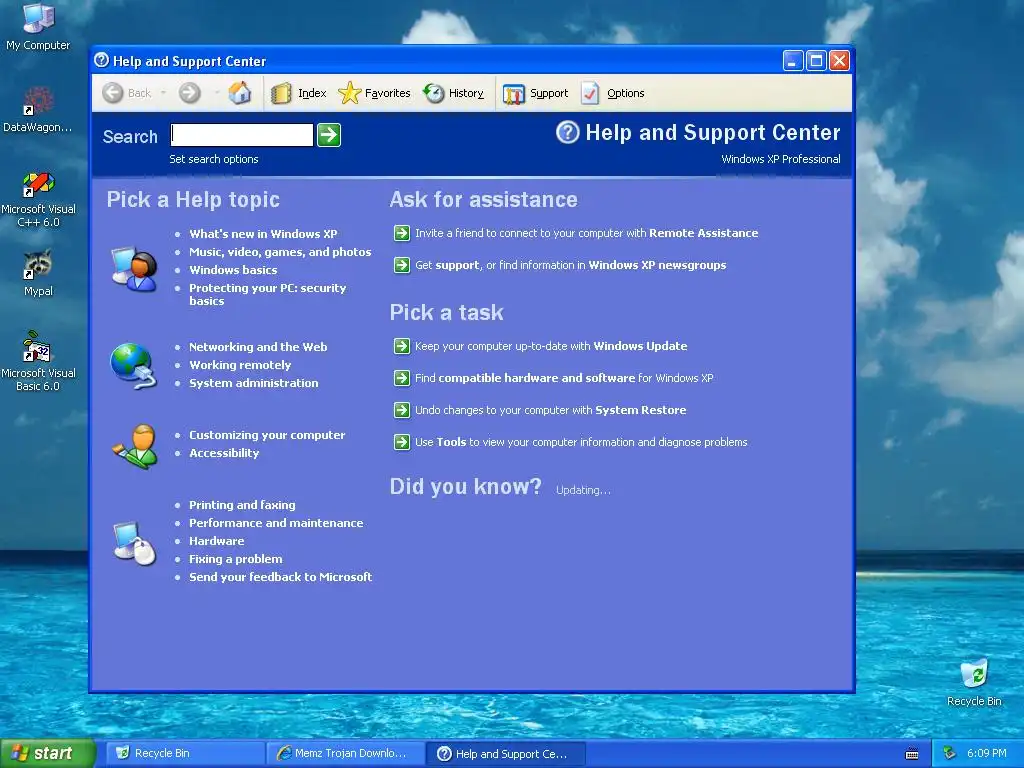Open System administration topic

point(253,383)
